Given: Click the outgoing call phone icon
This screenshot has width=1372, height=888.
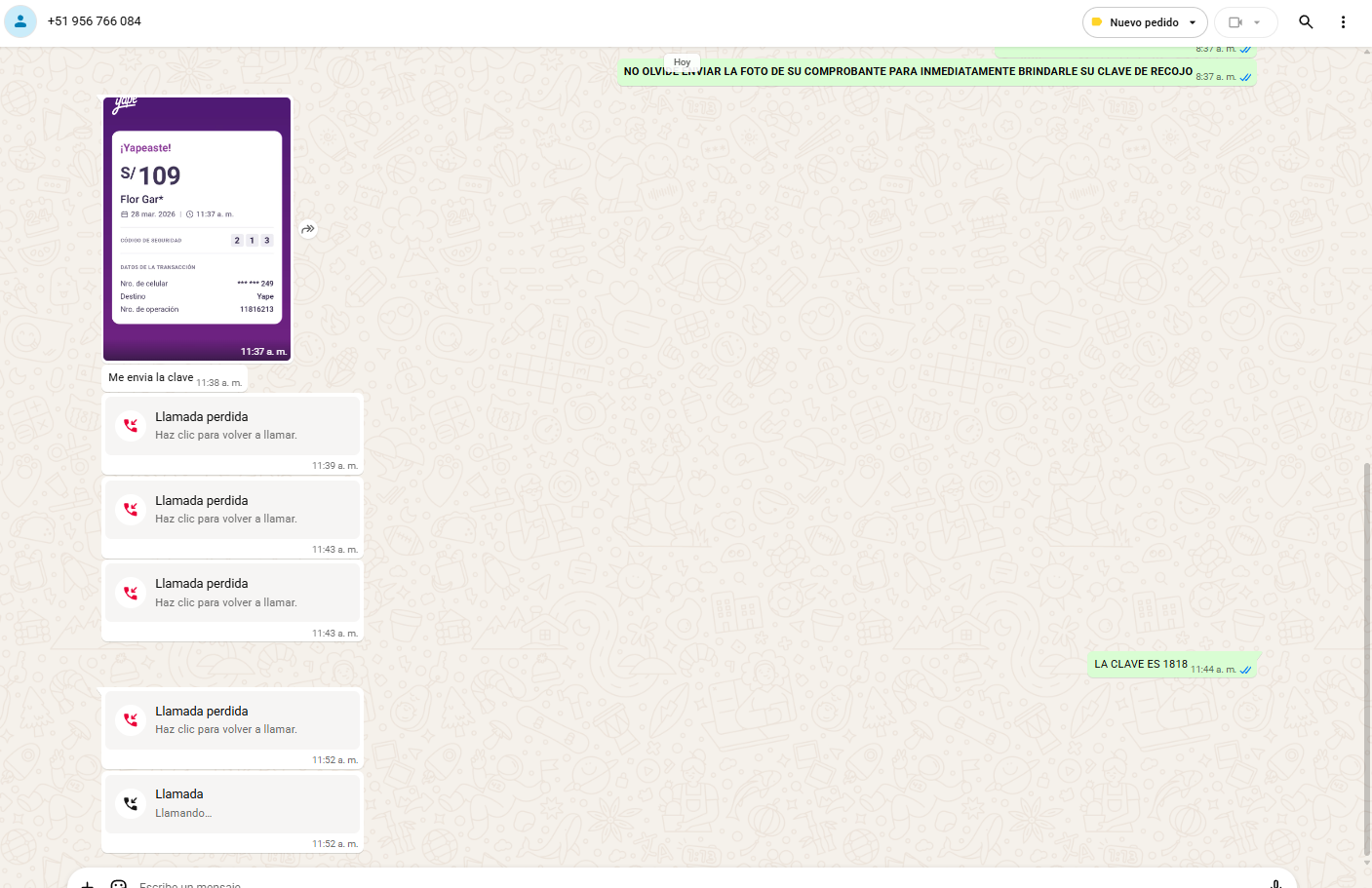Looking at the screenshot, I should click(x=131, y=803).
